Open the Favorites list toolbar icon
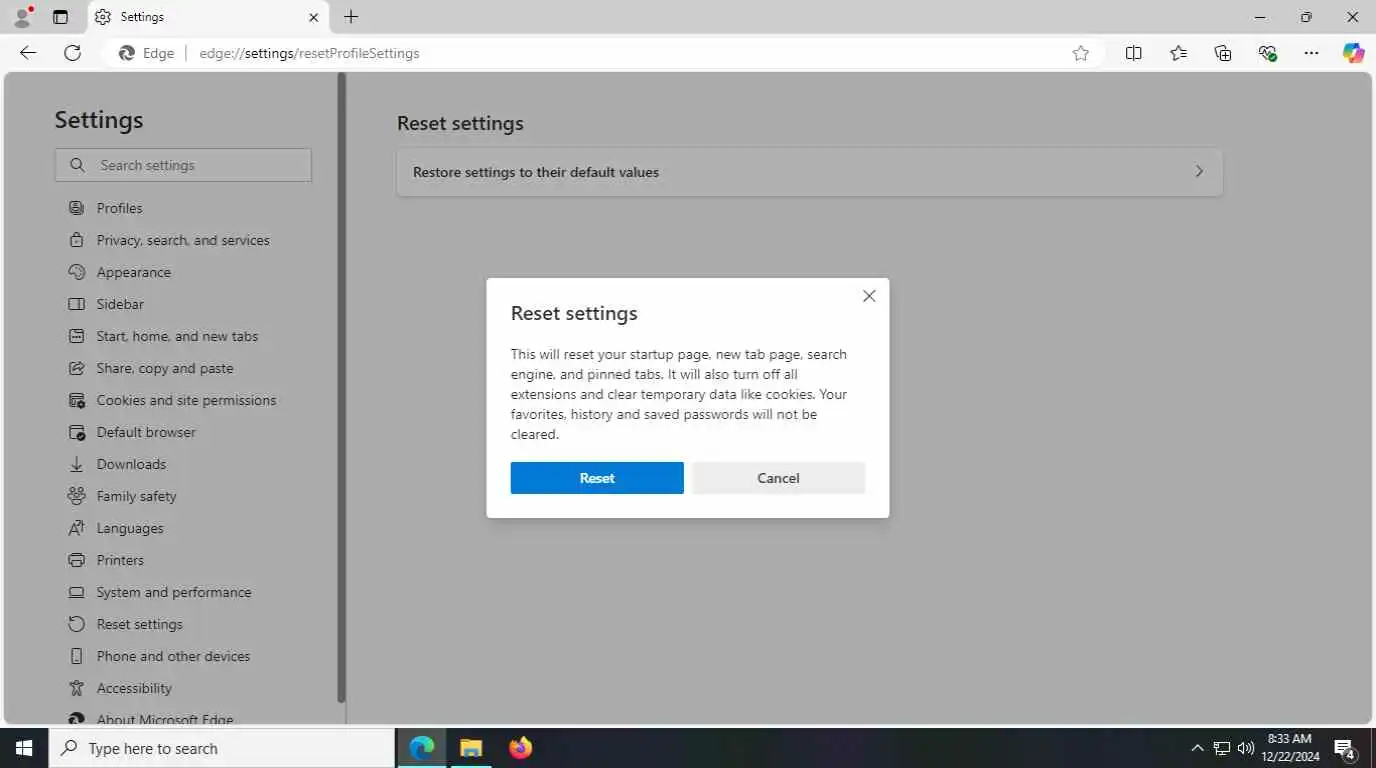This screenshot has width=1376, height=768. (1178, 53)
